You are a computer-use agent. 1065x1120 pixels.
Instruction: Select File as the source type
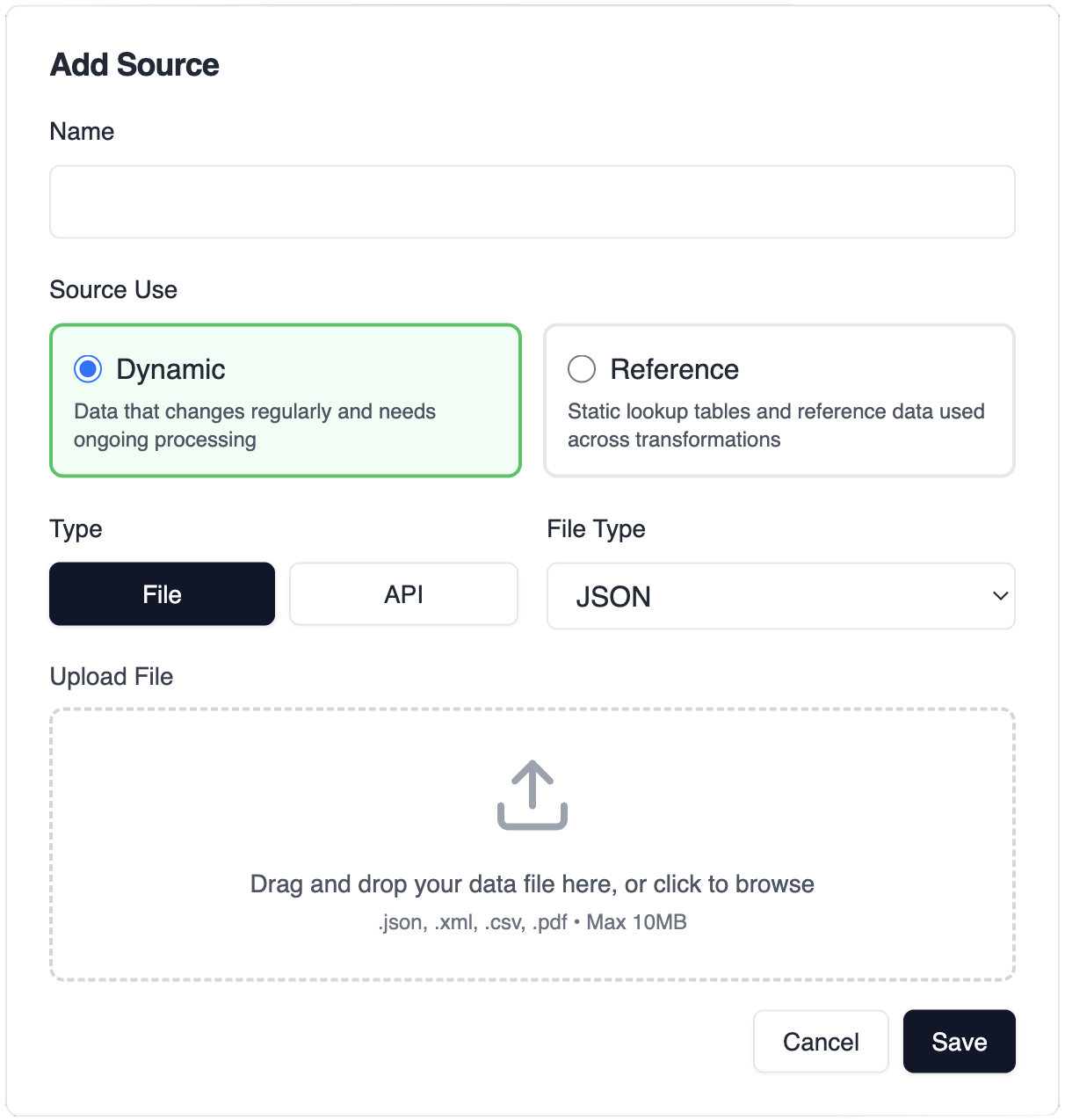[161, 593]
